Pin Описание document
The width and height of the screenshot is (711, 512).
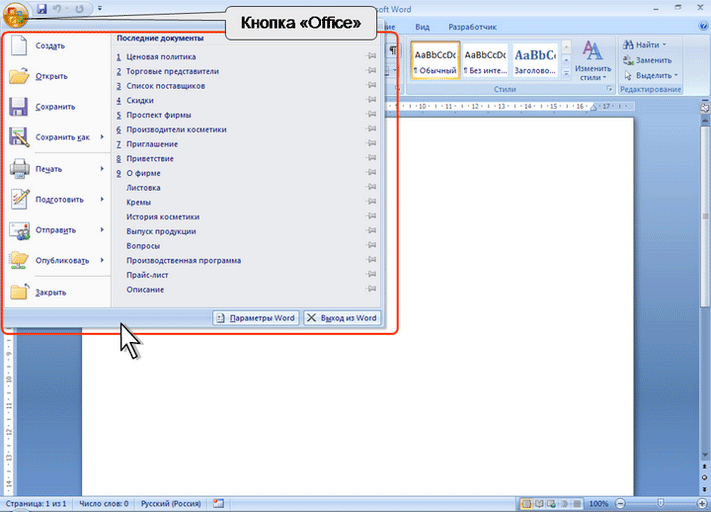click(371, 288)
